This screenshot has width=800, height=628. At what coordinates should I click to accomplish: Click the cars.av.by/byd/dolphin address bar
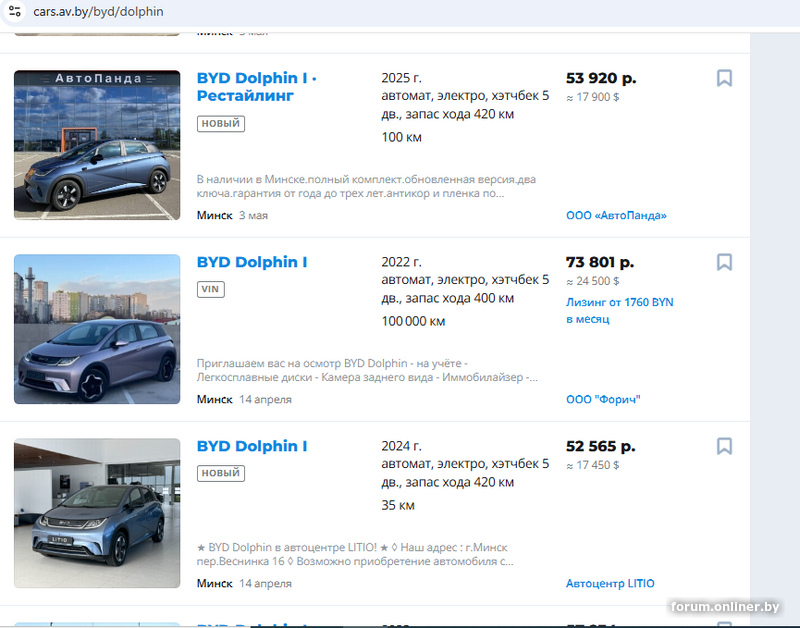coord(98,11)
